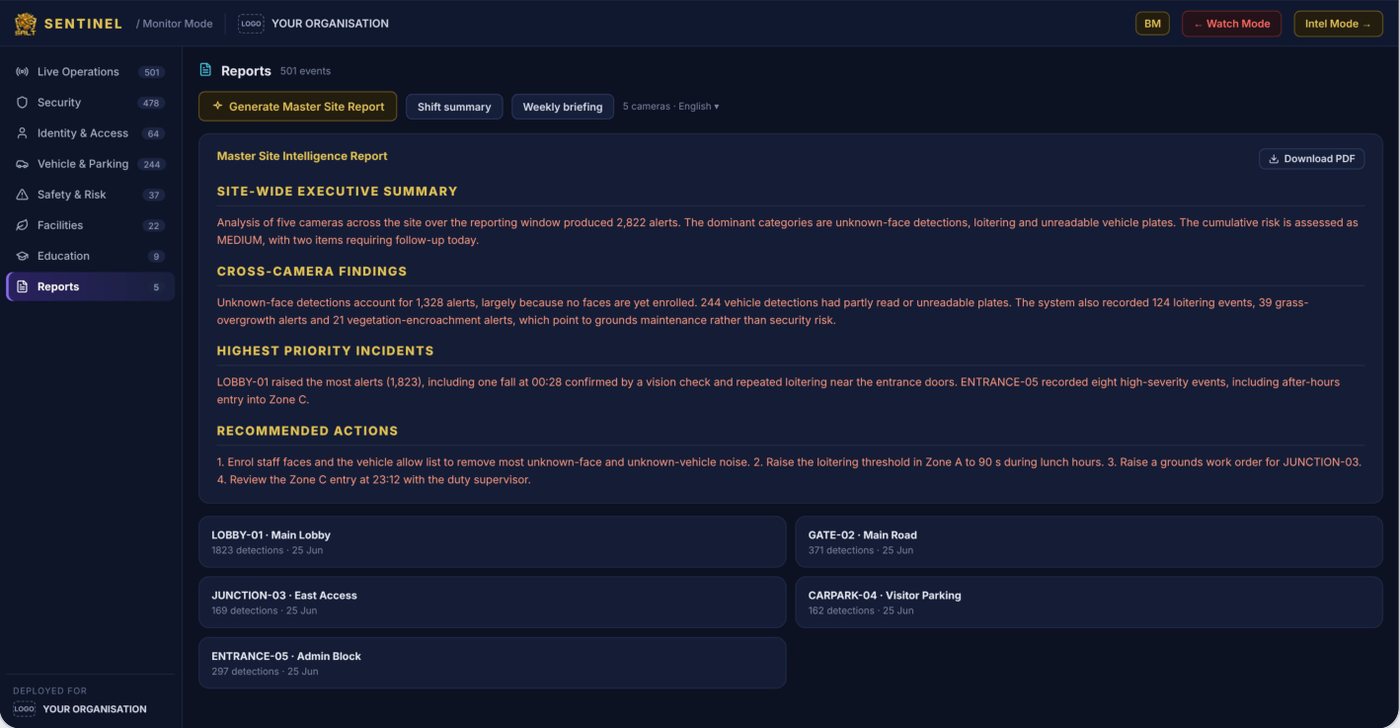Open the GATE-02 Main Road card
This screenshot has height=728, width=1400.
pos(1089,542)
